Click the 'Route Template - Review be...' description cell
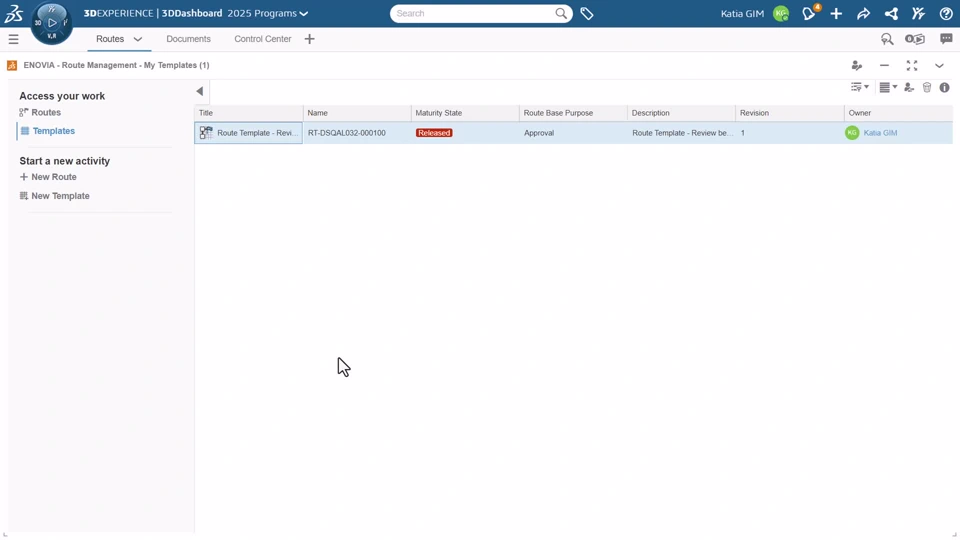The width and height of the screenshot is (960, 540). [x=681, y=133]
